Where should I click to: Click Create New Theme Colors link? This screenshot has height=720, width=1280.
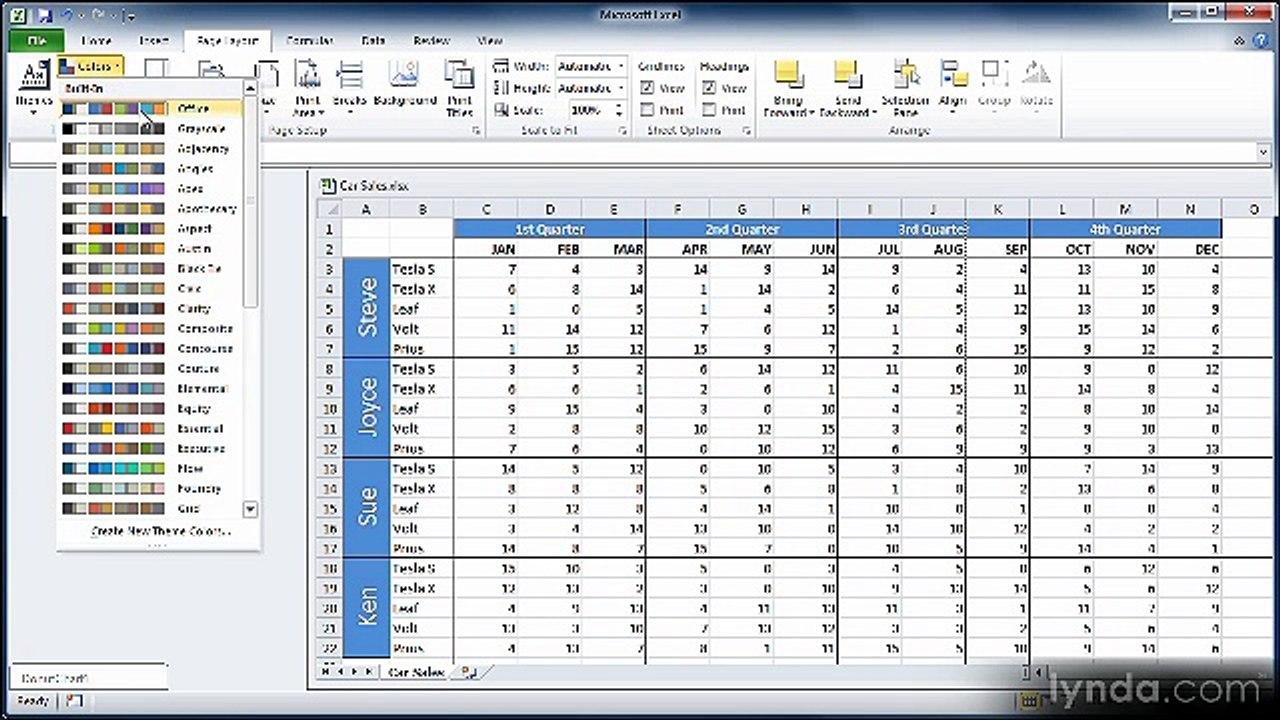click(x=160, y=531)
